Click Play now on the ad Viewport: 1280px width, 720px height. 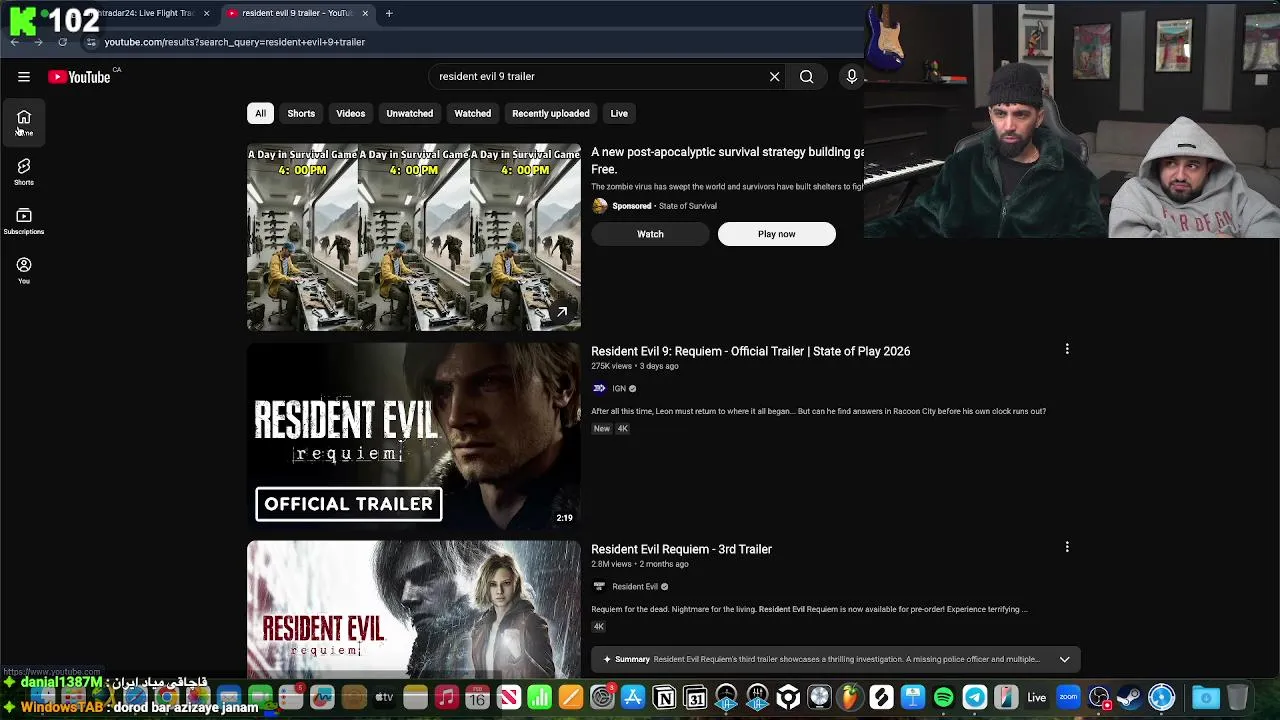776,234
